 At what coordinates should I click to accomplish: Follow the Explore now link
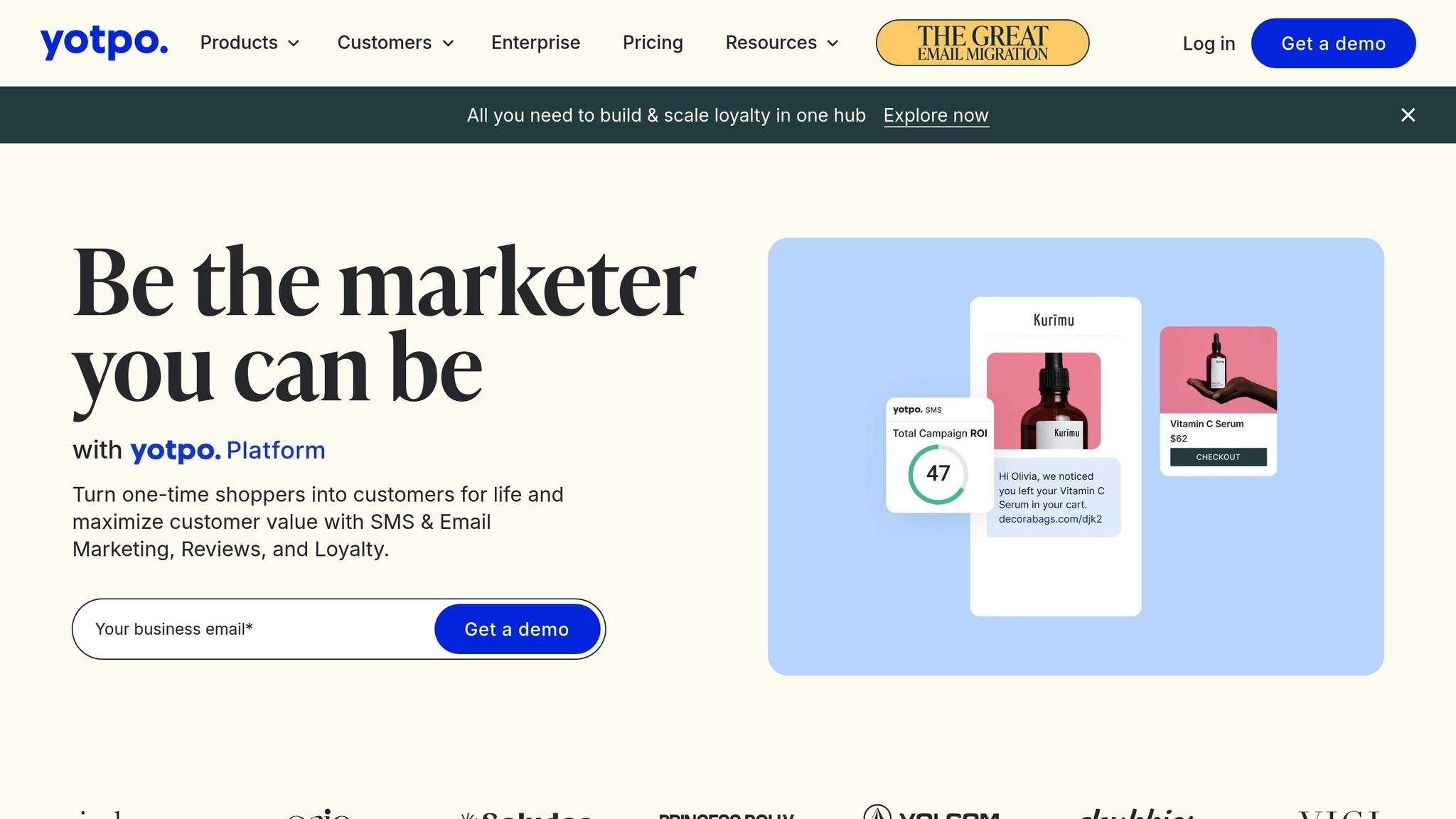coord(936,115)
